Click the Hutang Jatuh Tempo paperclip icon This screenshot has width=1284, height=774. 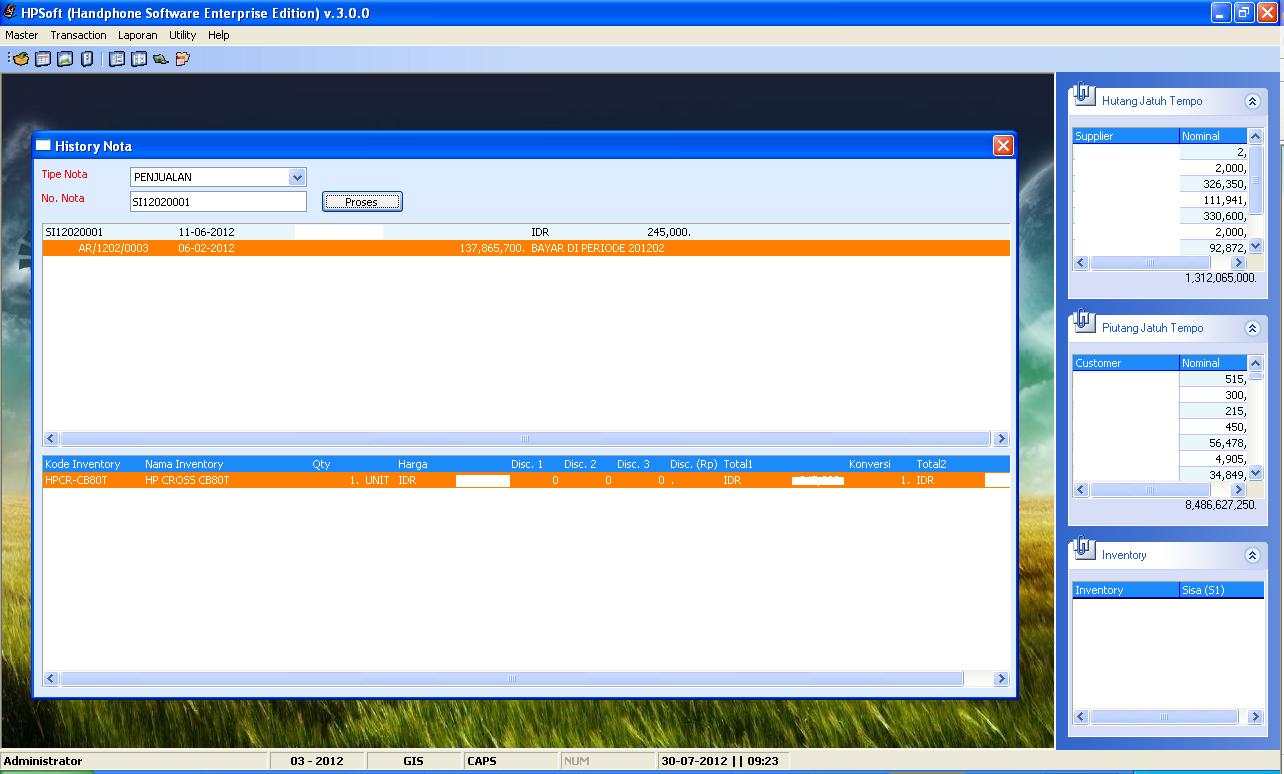[1083, 96]
